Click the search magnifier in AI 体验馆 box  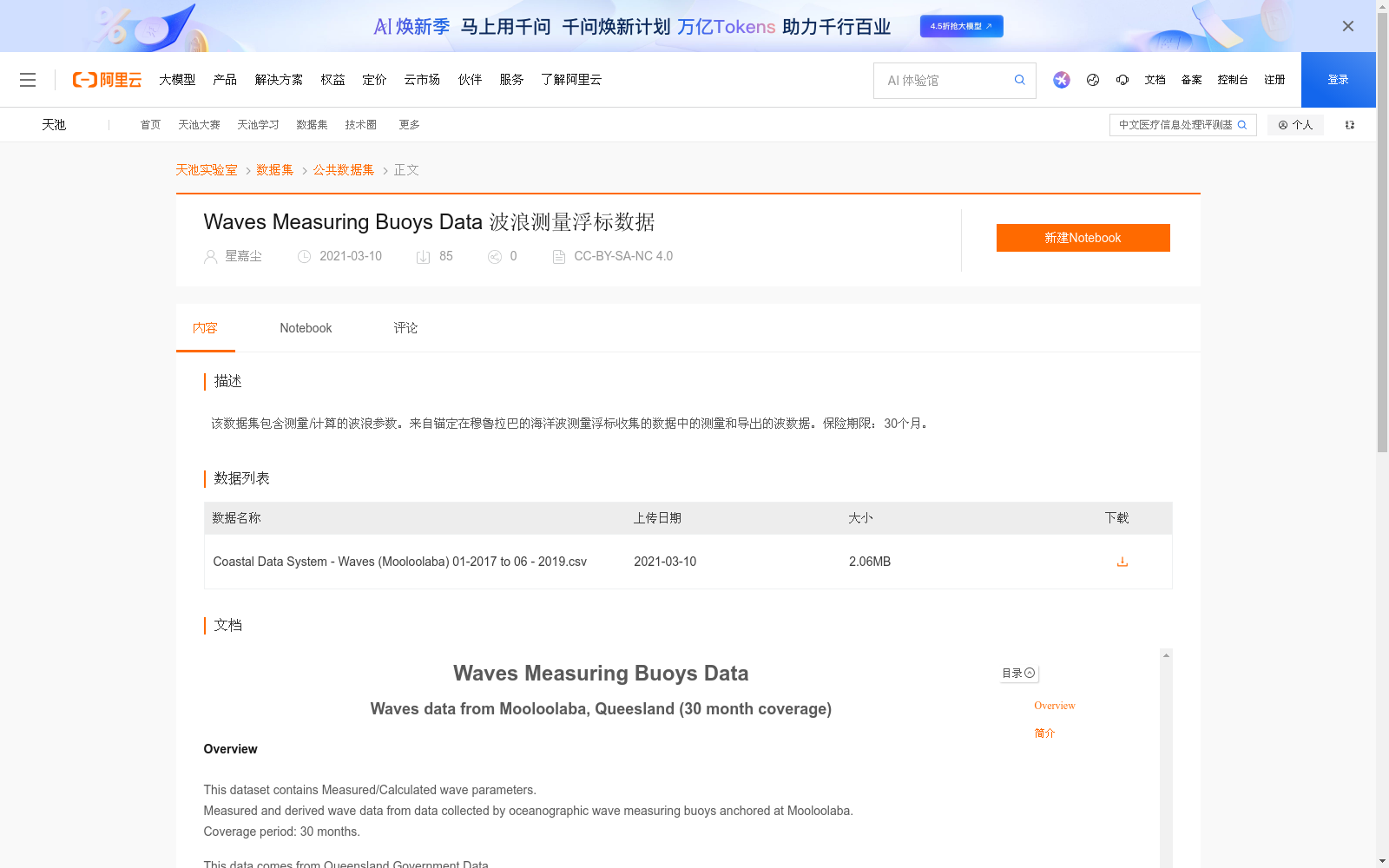pos(1020,80)
